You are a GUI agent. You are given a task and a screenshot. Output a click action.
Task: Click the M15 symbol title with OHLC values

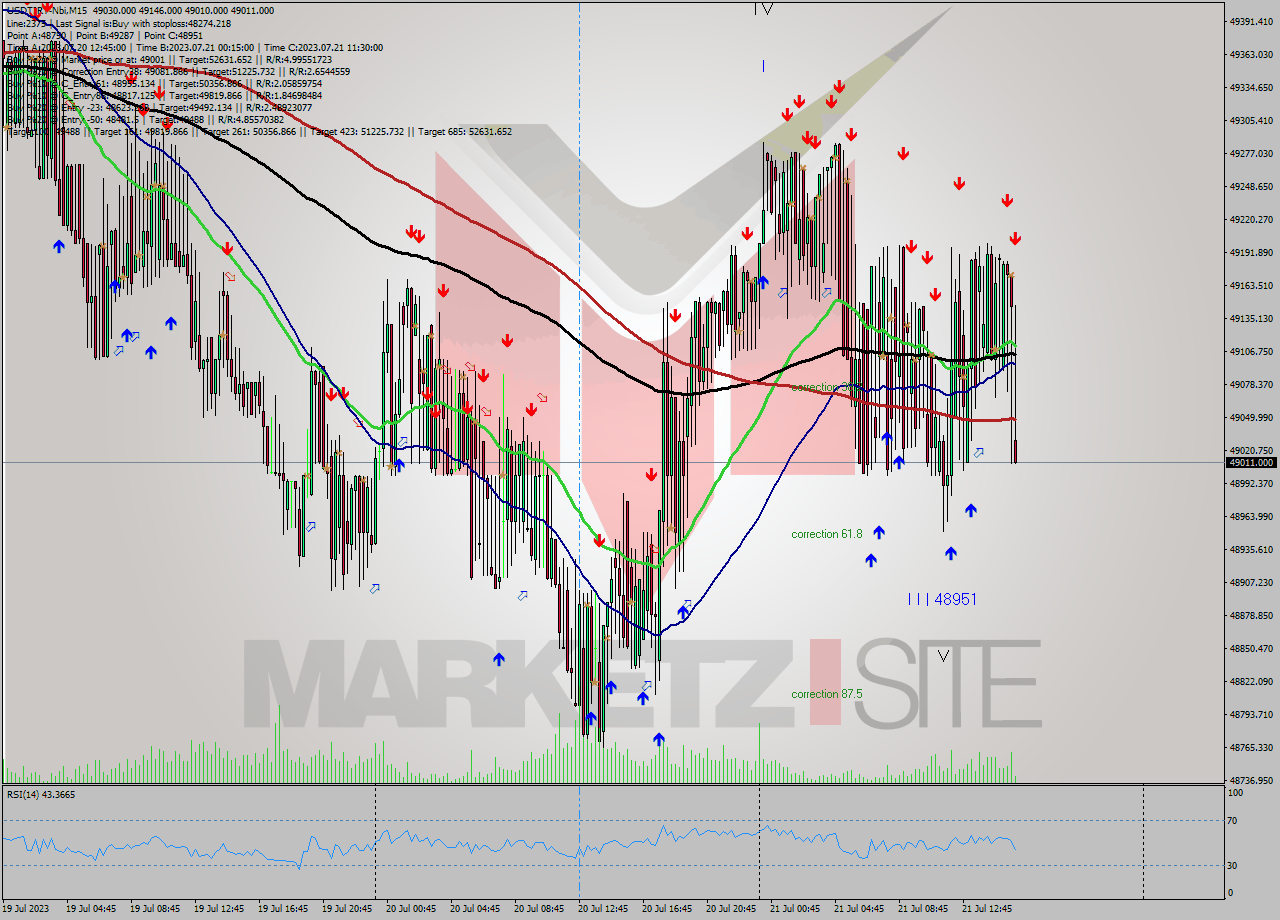(140, 11)
